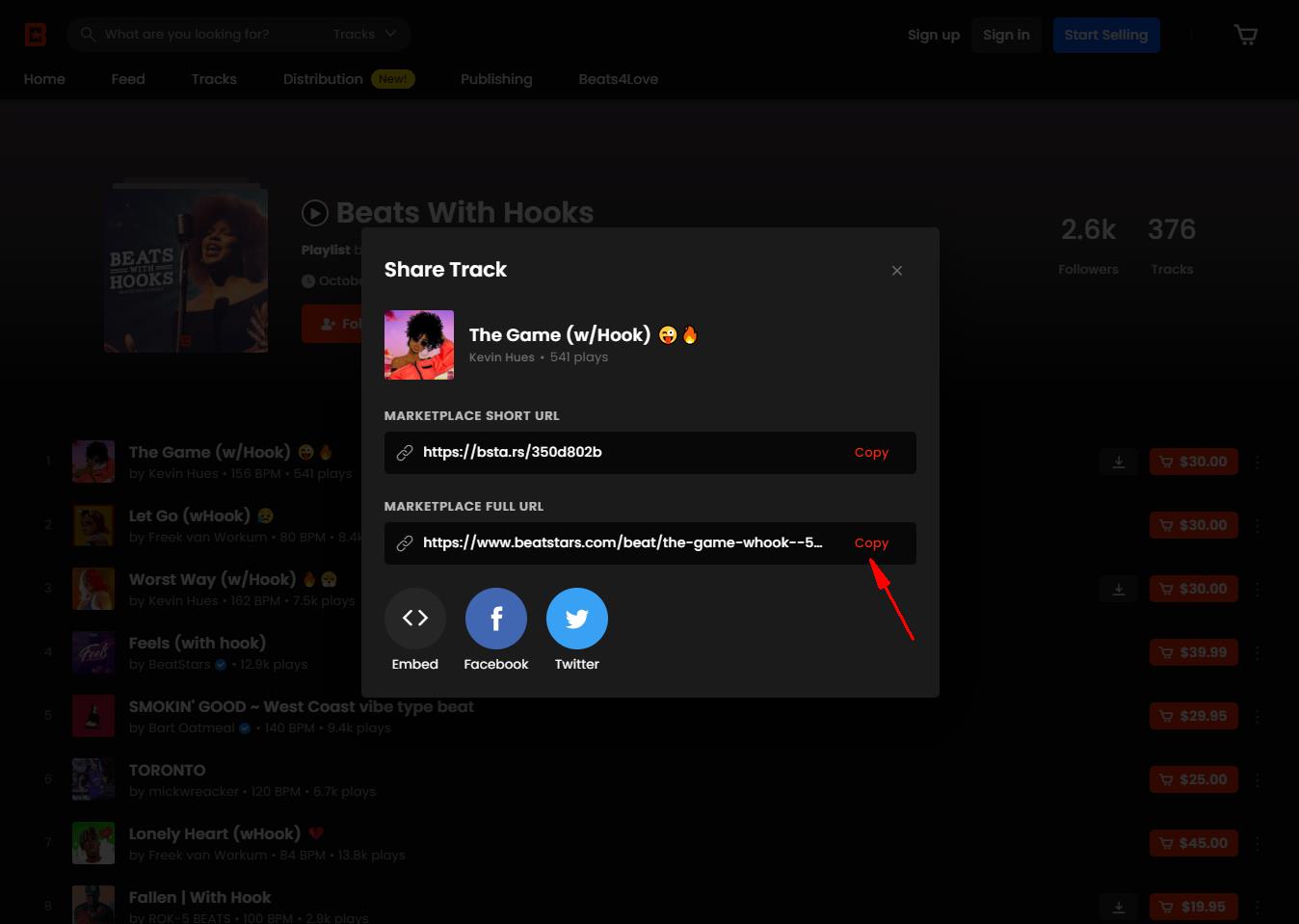Share track on Twitter
The height and width of the screenshot is (924, 1299).
576,619
